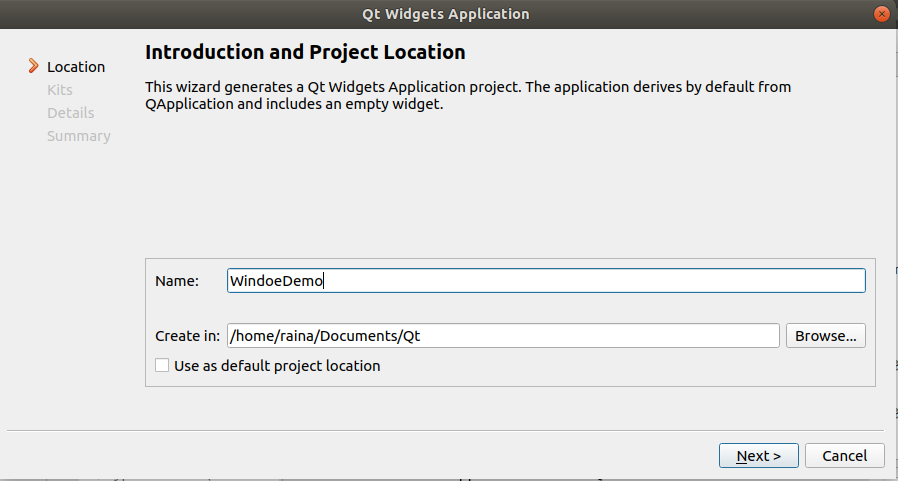
Task: Click the Create in path field
Action: point(503,336)
